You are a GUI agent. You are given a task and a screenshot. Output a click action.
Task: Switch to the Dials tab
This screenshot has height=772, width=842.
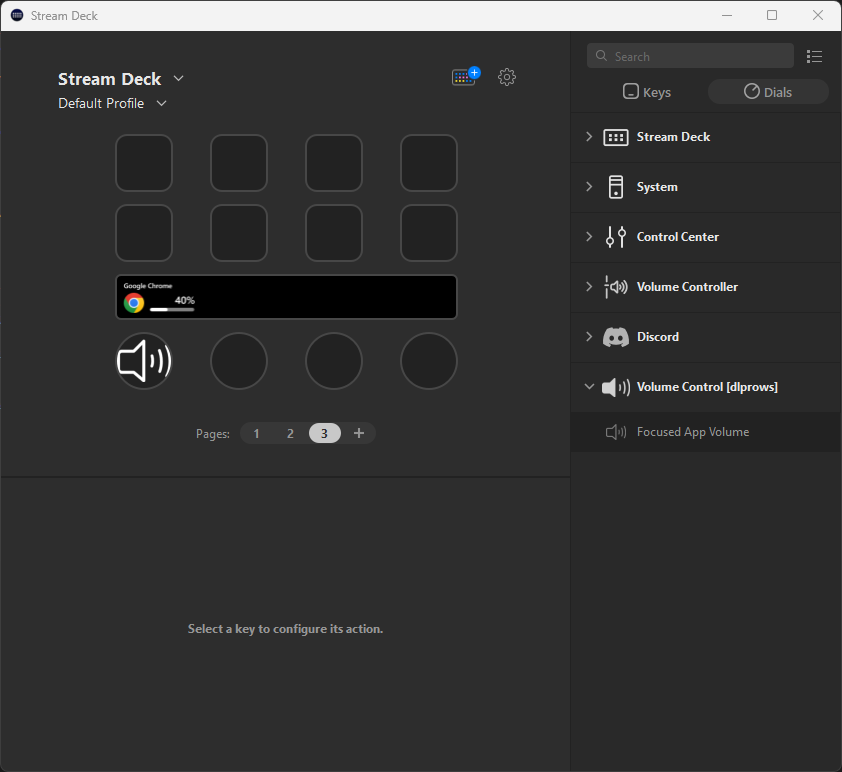tap(768, 92)
